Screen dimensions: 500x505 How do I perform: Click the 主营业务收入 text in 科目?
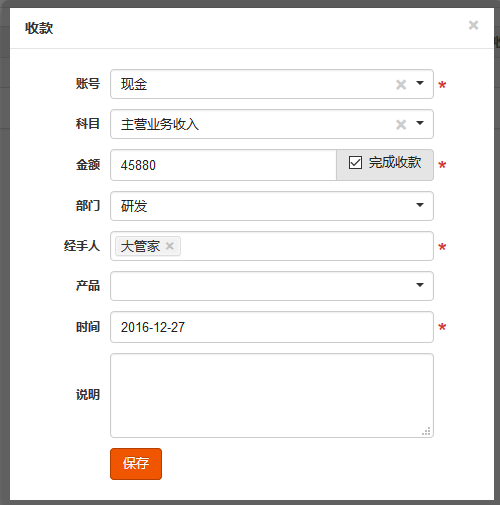[x=160, y=124]
